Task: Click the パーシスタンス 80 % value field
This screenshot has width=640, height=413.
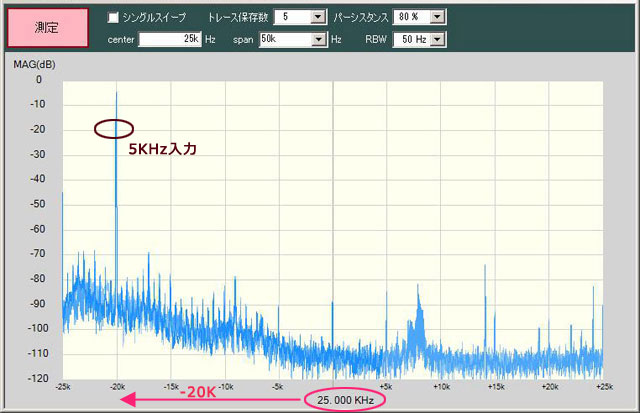Action: [412, 17]
